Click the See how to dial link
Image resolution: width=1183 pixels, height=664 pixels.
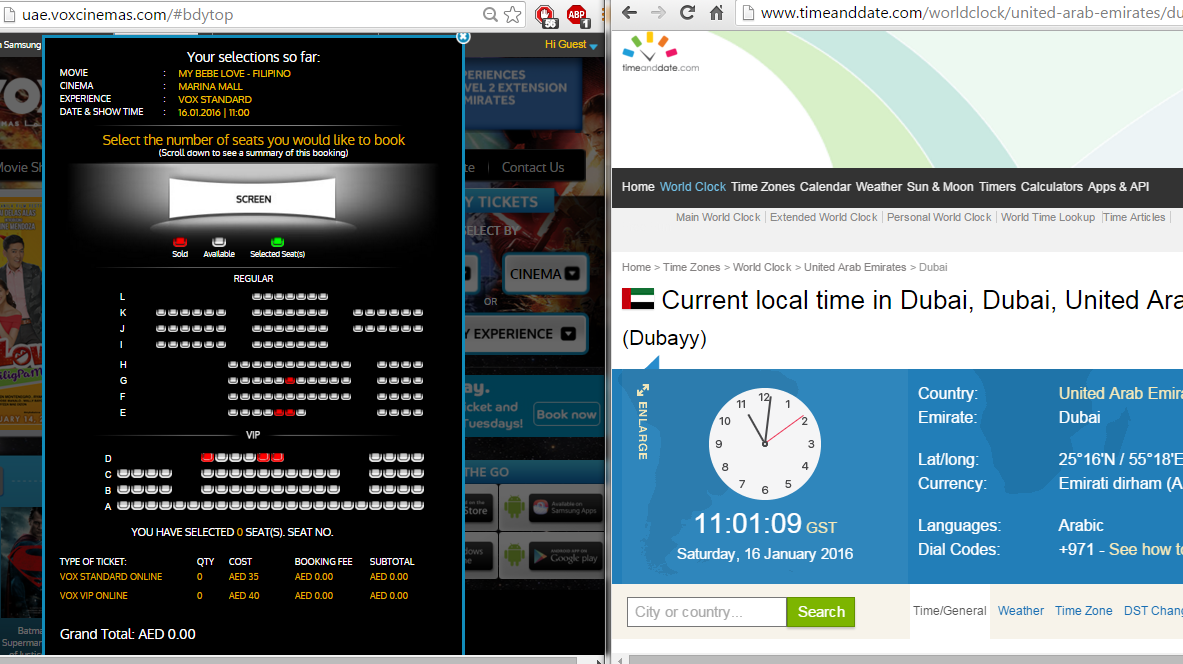click(1145, 549)
